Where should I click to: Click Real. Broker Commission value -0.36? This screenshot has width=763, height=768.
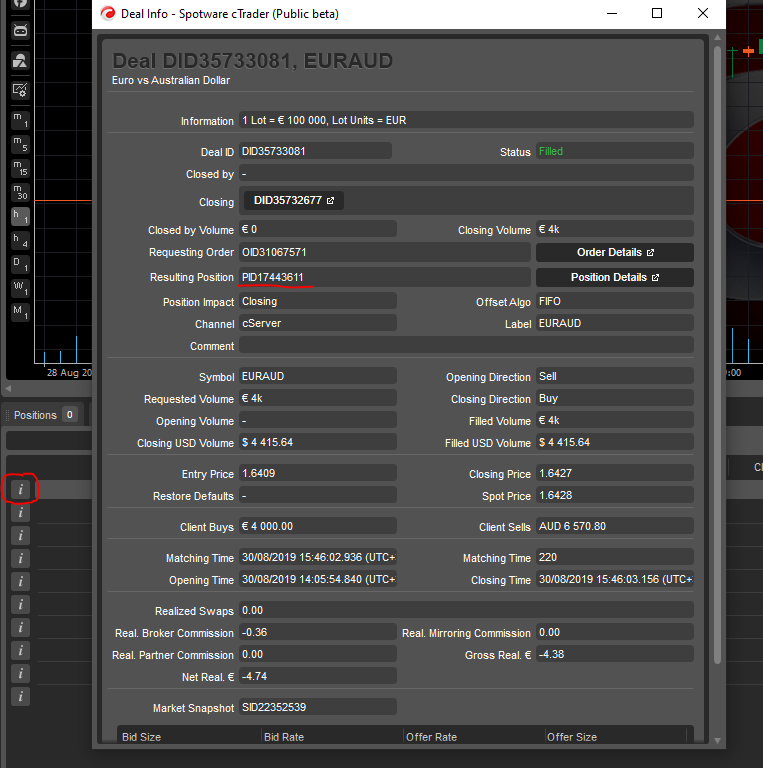click(x=318, y=632)
